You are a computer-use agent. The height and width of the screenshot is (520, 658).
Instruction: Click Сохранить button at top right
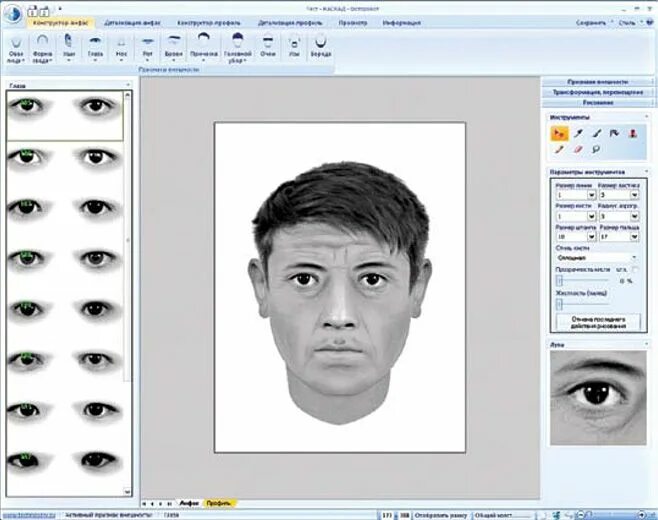pyautogui.click(x=591, y=23)
